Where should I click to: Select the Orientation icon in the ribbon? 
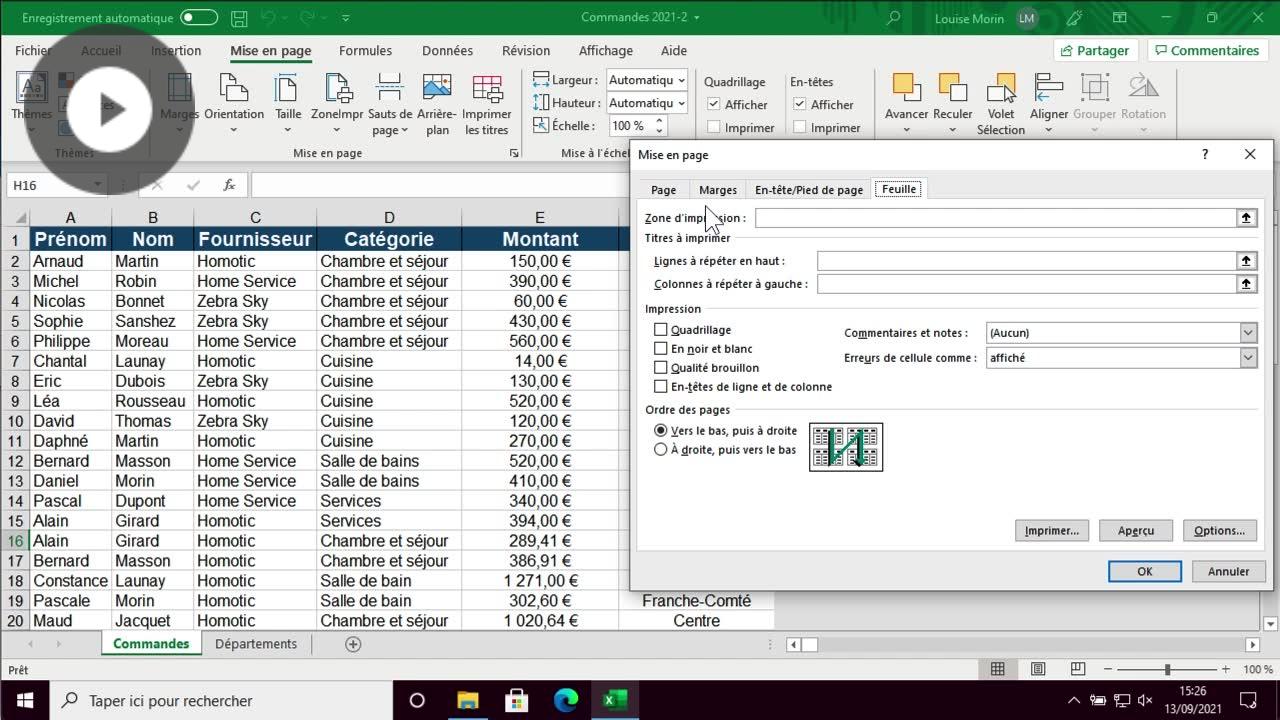point(234,100)
